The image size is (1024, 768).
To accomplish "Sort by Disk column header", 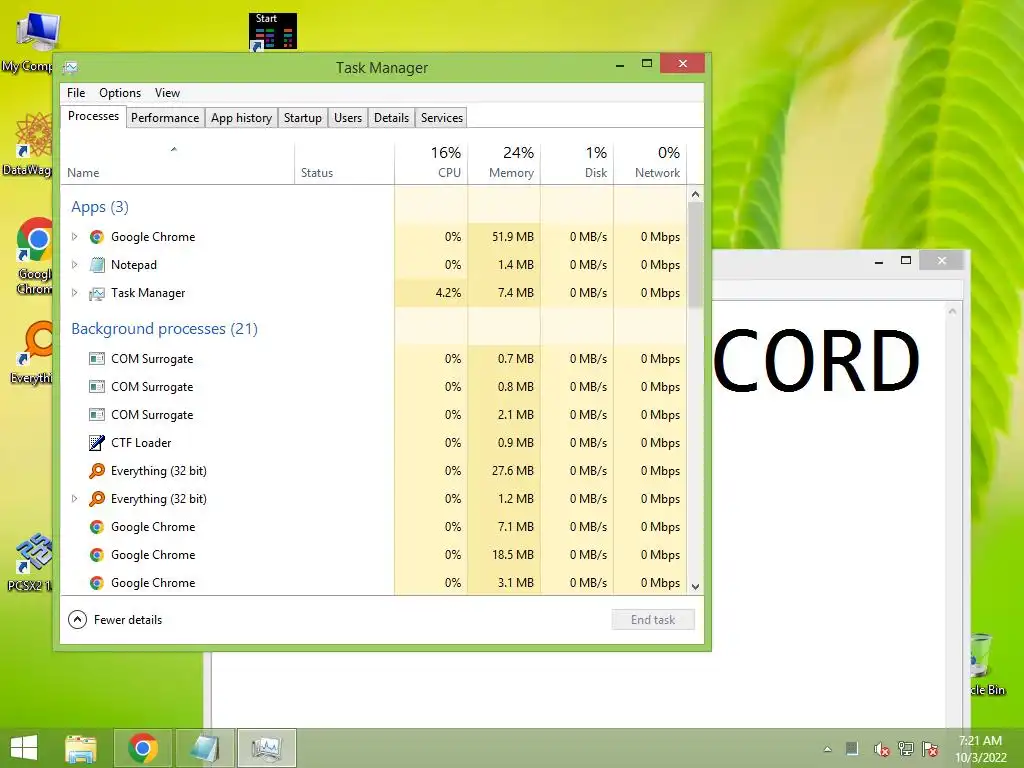I will click(x=577, y=164).
